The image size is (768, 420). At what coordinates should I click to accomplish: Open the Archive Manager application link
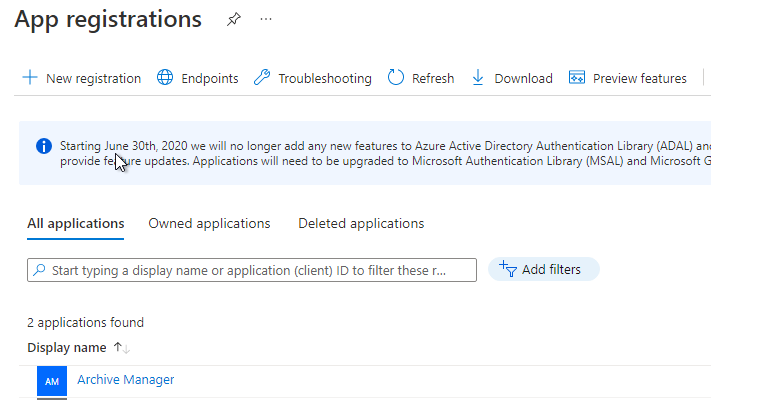click(x=125, y=380)
